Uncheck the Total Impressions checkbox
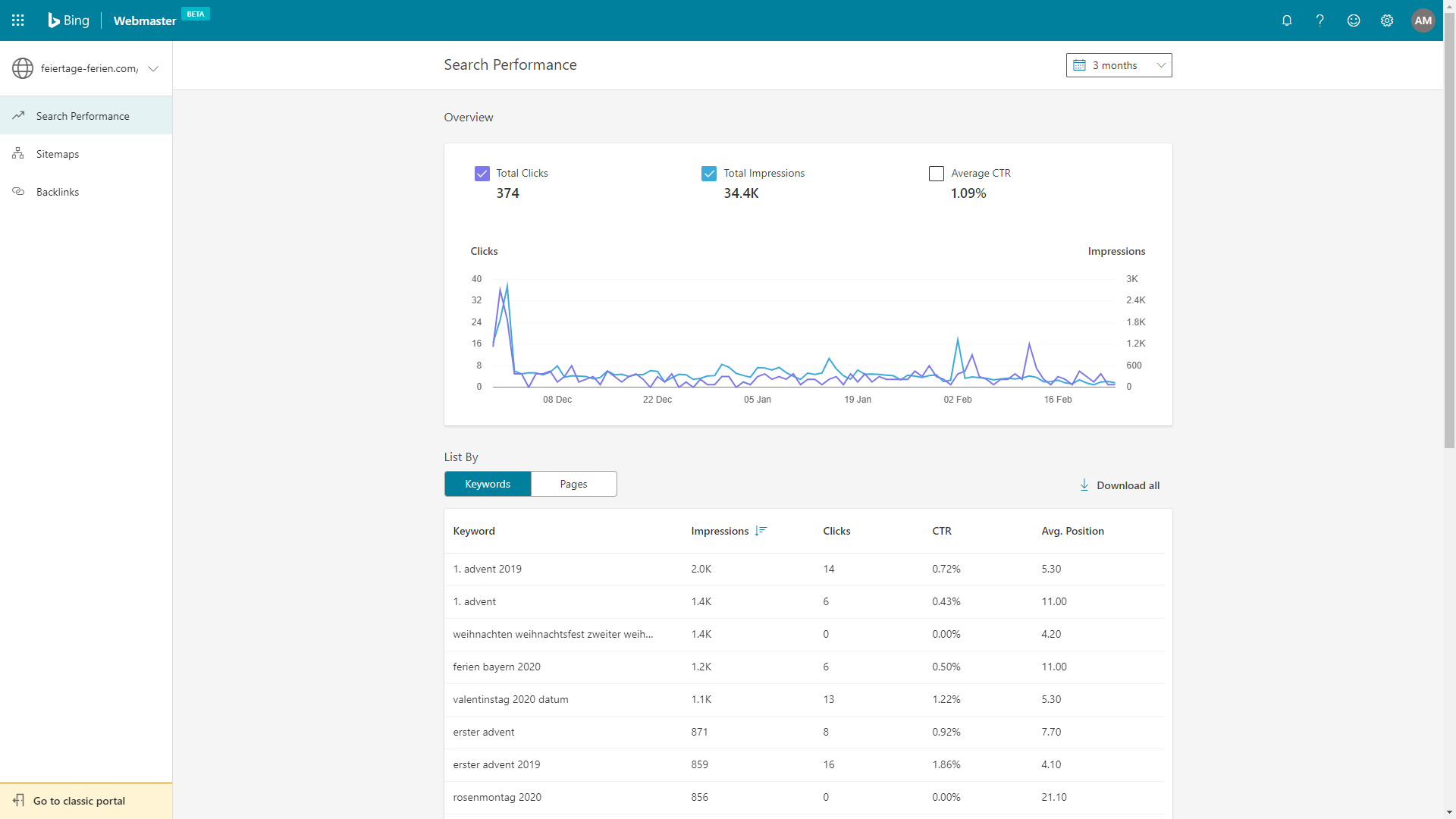The height and width of the screenshot is (819, 1456). (709, 174)
